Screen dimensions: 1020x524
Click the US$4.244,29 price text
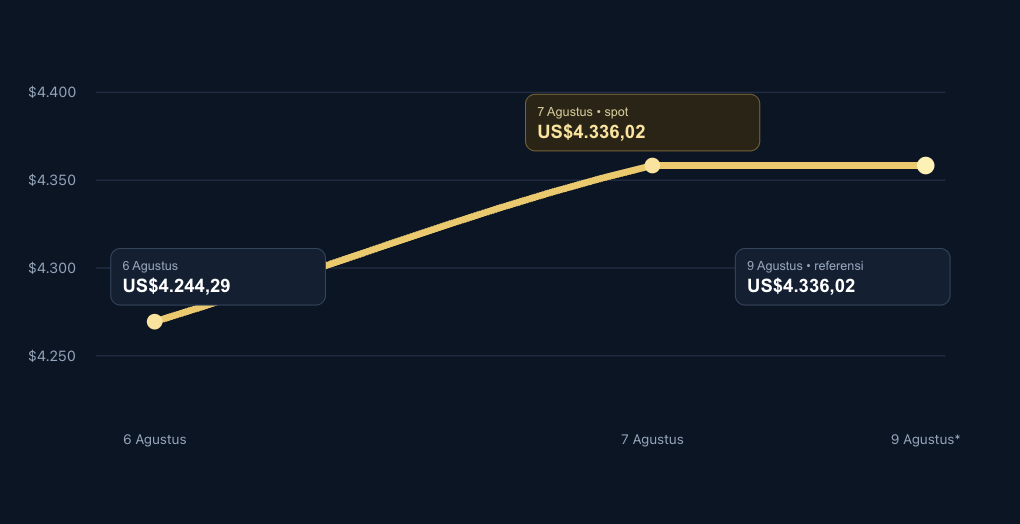click(176, 286)
